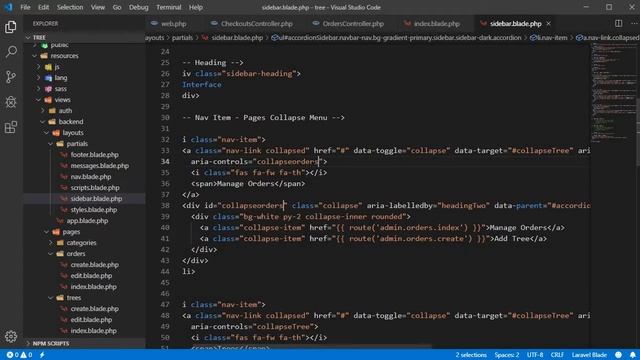Viewport: 640px width, 360px height.
Task: Open the editor More Actions ellipsis
Action: [634, 24]
